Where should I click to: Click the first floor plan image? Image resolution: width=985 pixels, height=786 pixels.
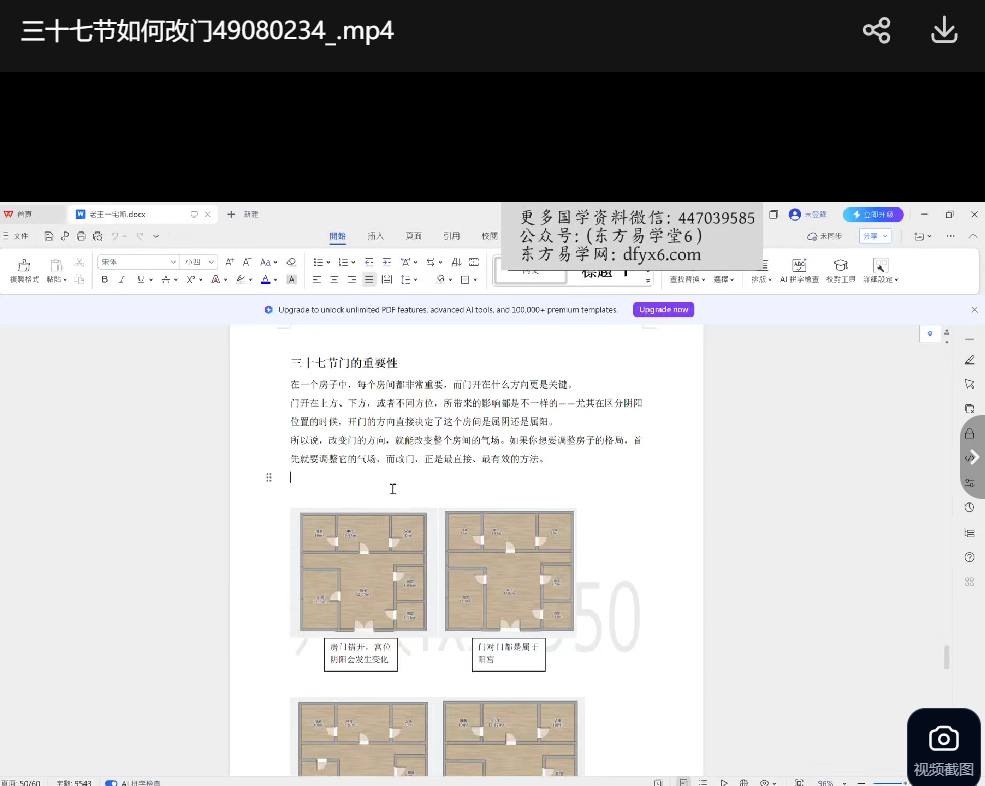click(x=363, y=571)
